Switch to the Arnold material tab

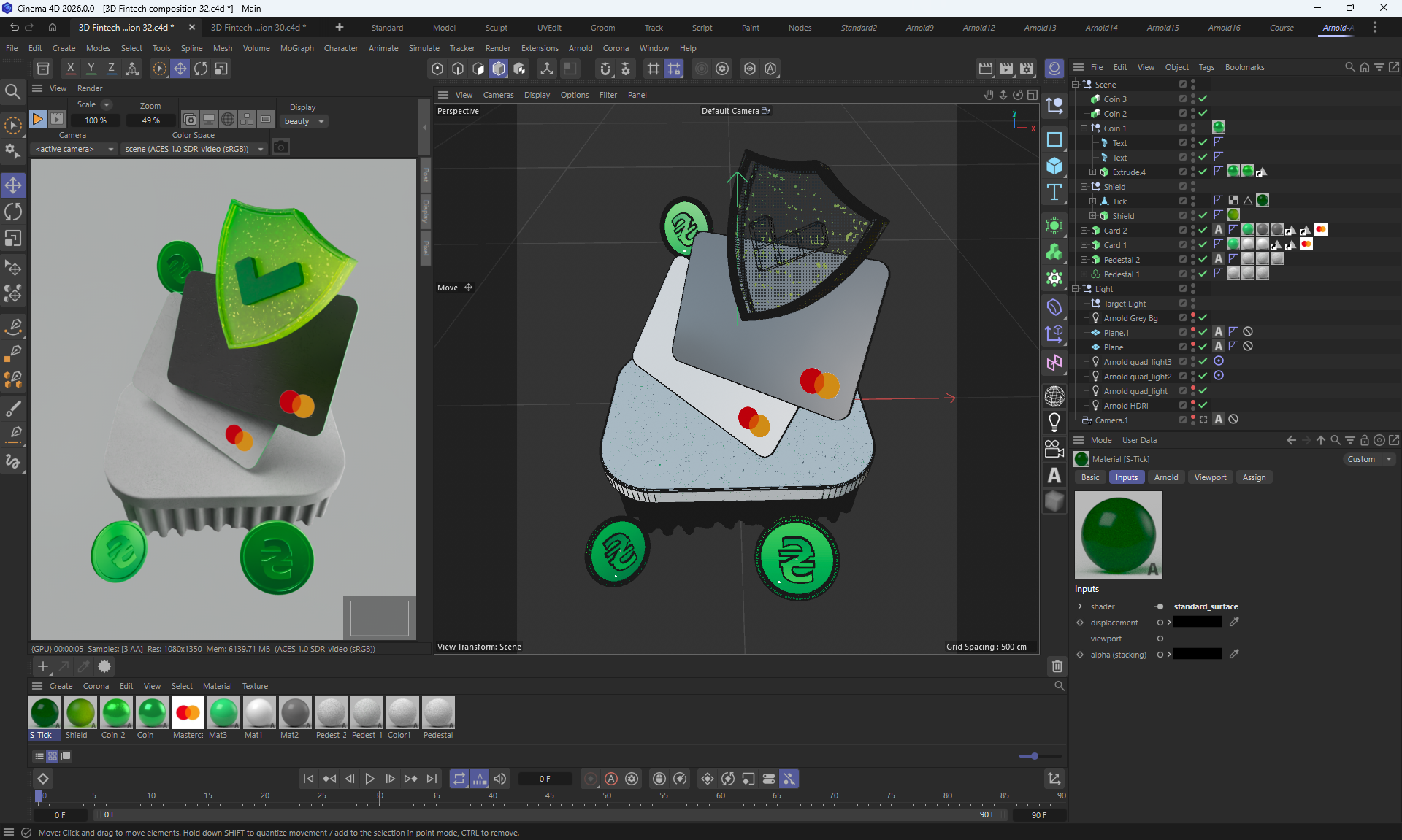coord(1165,477)
